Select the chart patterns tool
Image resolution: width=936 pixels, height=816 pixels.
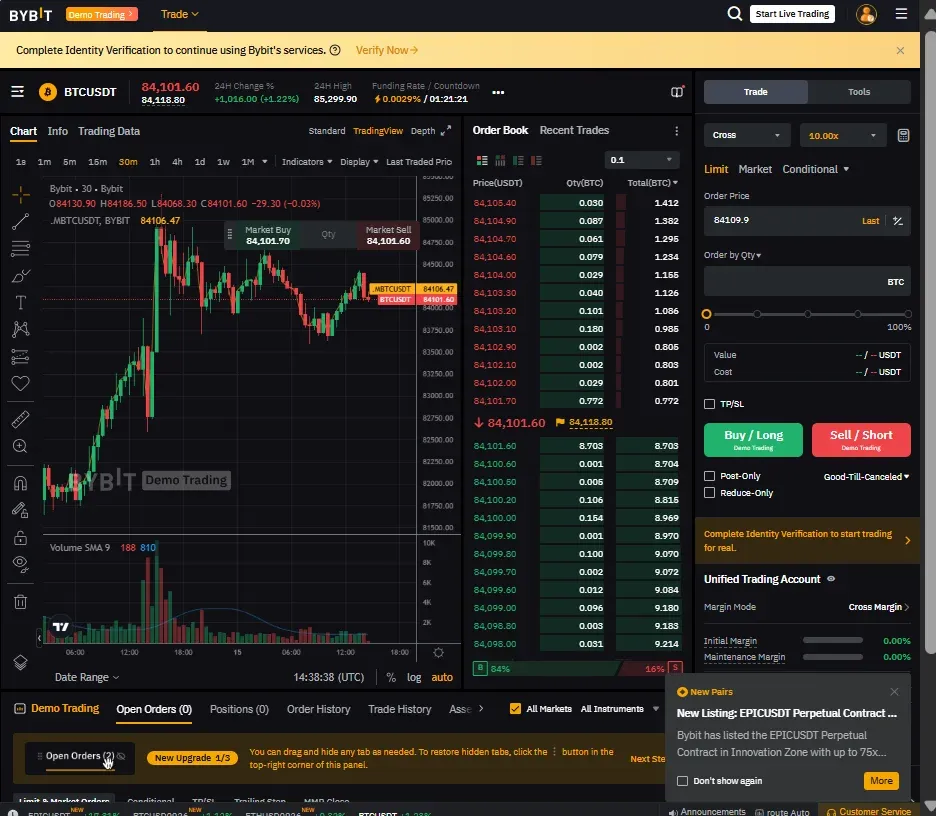pos(20,329)
